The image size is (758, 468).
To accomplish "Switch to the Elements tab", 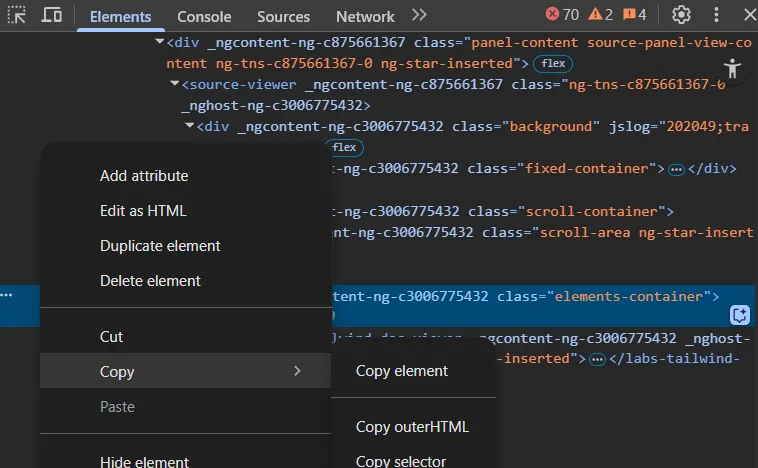I will click(x=120, y=17).
